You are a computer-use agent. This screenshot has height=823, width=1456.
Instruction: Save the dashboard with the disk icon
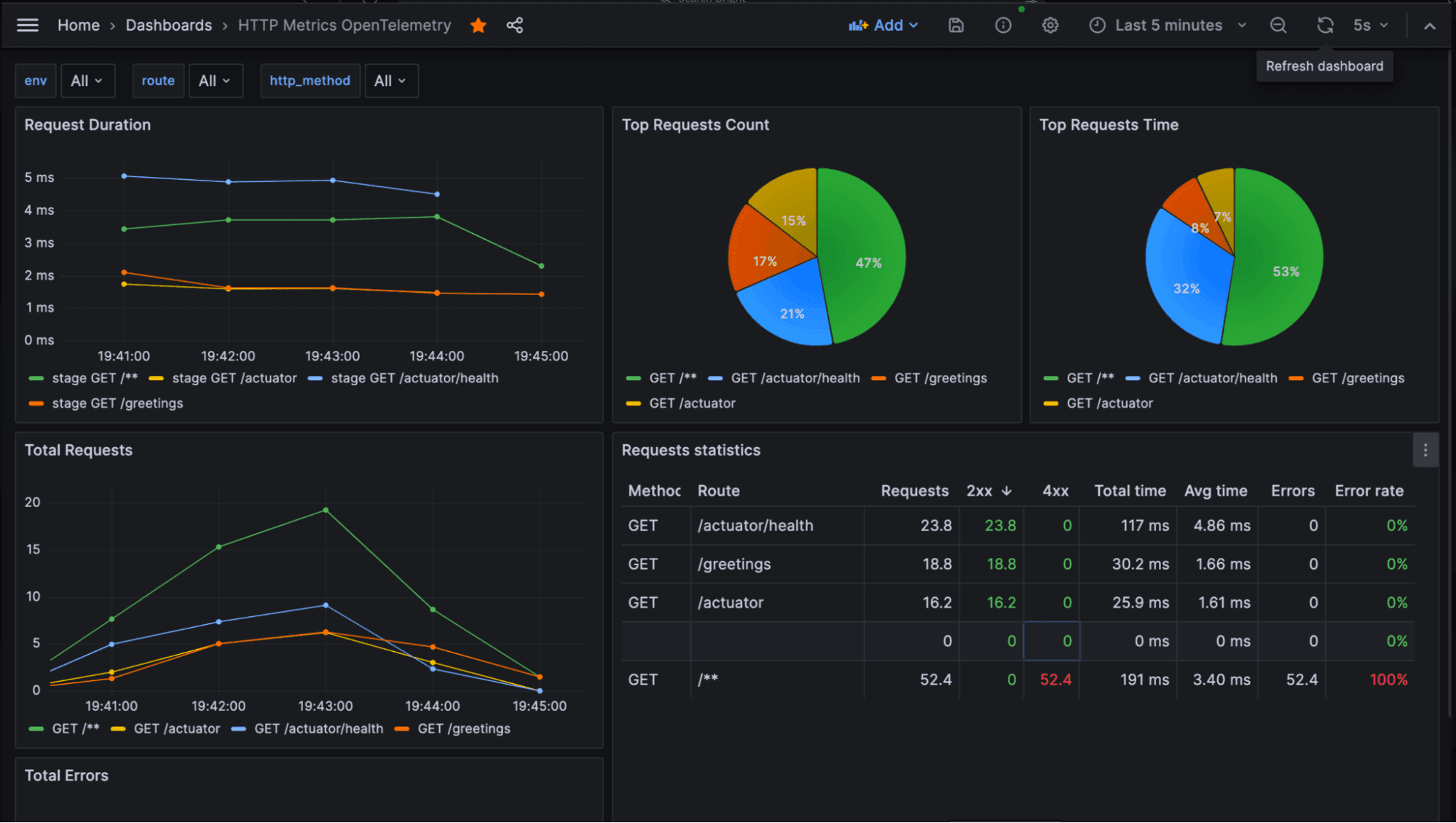pos(955,25)
